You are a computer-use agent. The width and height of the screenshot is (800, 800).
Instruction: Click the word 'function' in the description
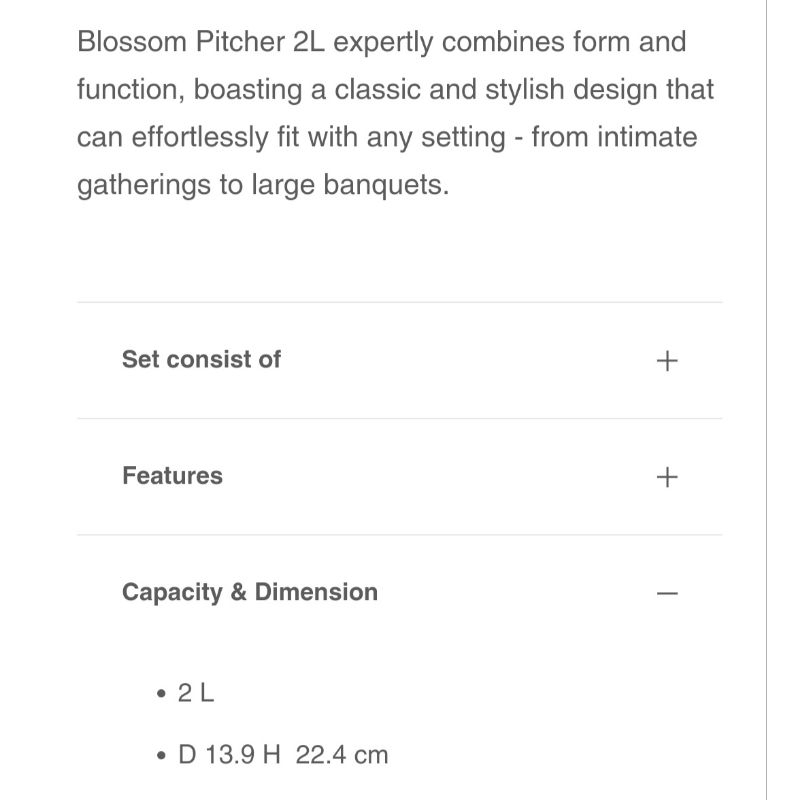pyautogui.click(x=127, y=91)
